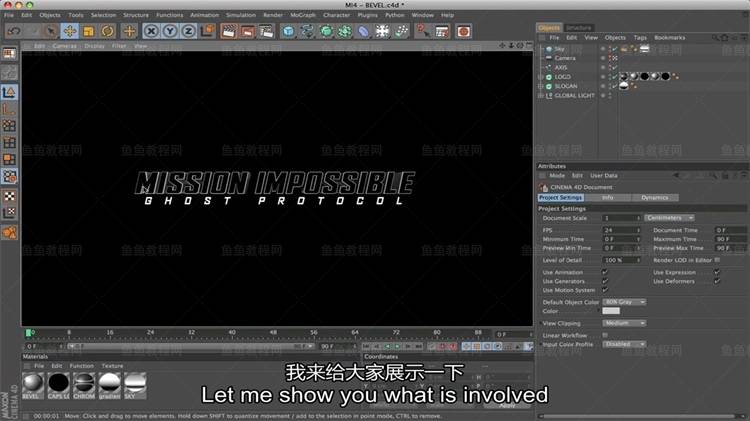Image resolution: width=750 pixels, height=421 pixels.
Task: Toggle Use Expression checkbox
Action: pyautogui.click(x=717, y=272)
